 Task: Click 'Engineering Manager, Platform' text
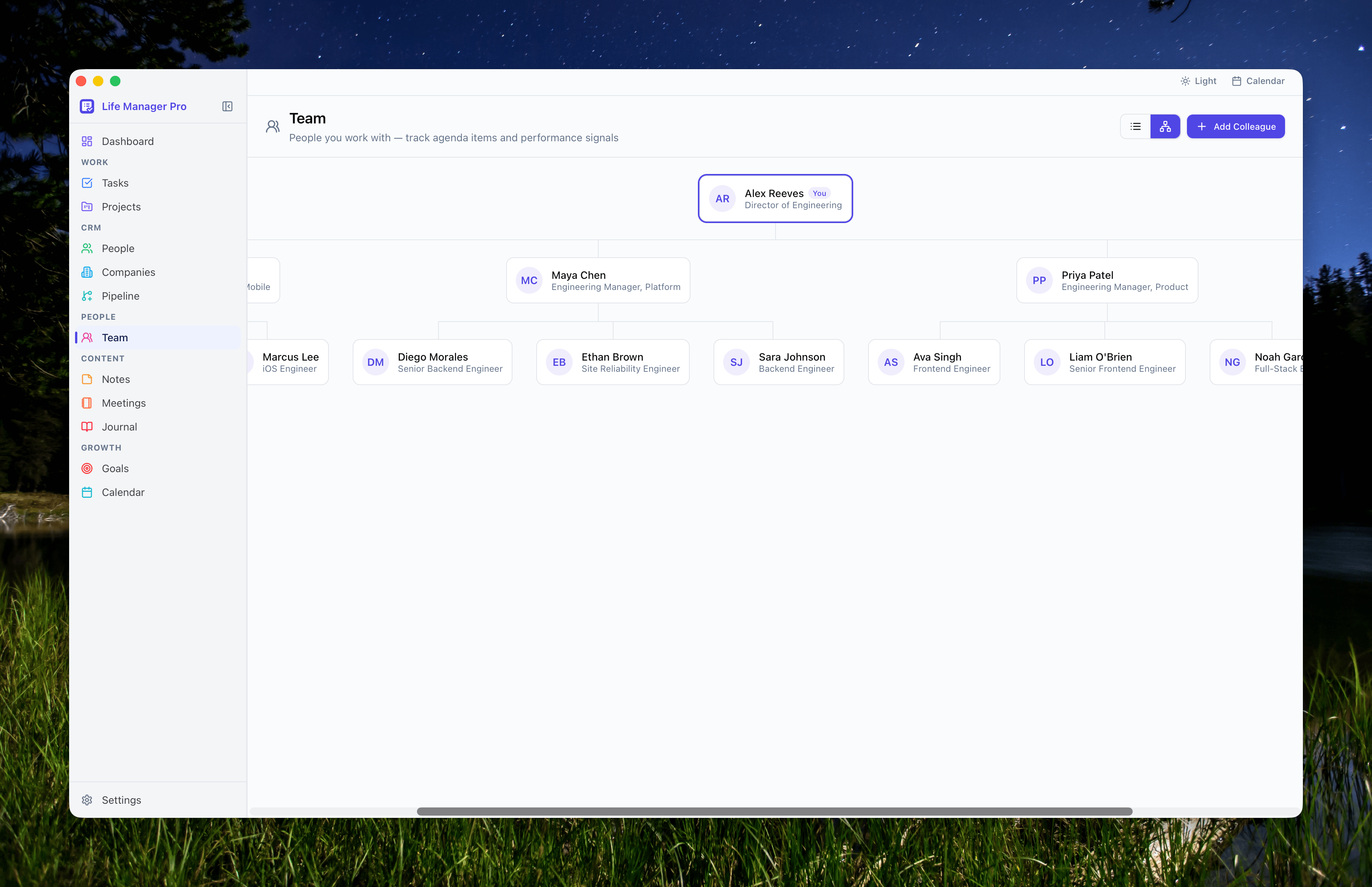[x=615, y=287]
